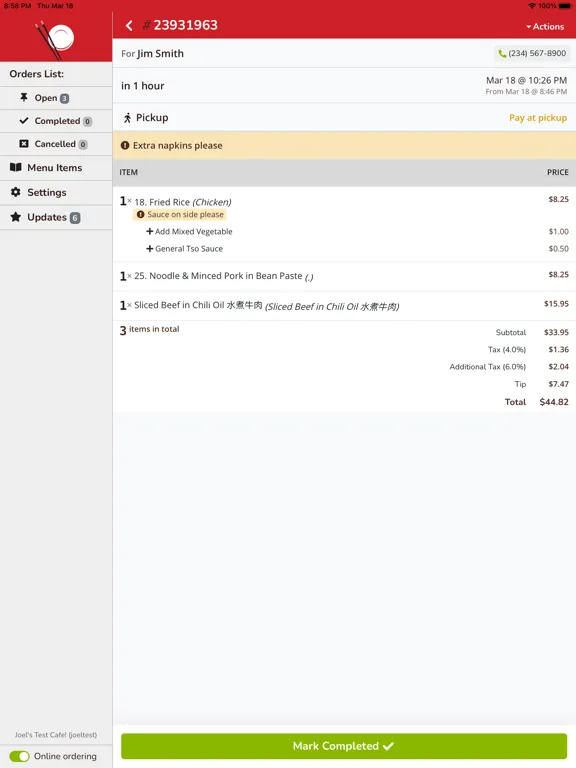Click 'Mar 18 @ 10:26 PM' timestamp
The width and height of the screenshot is (576, 768).
tap(526, 80)
